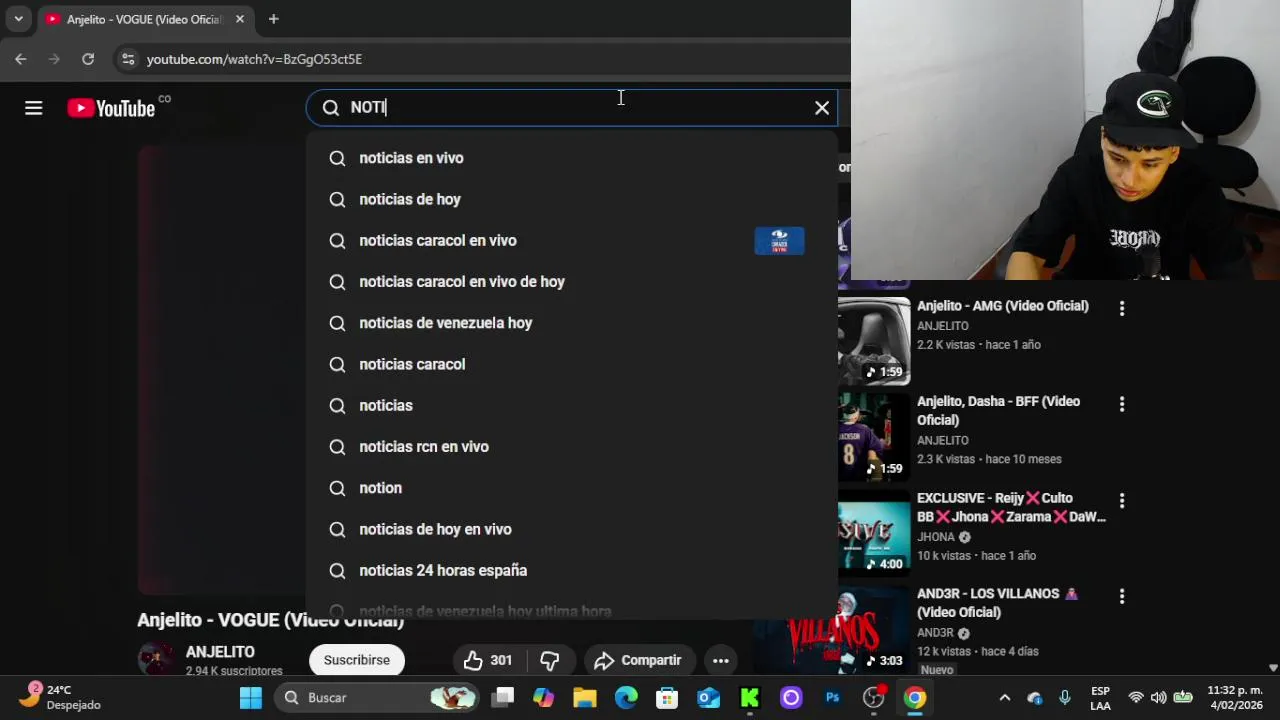Click the search magnifier icon in the search box
This screenshot has height=720, width=1280.
tap(331, 108)
